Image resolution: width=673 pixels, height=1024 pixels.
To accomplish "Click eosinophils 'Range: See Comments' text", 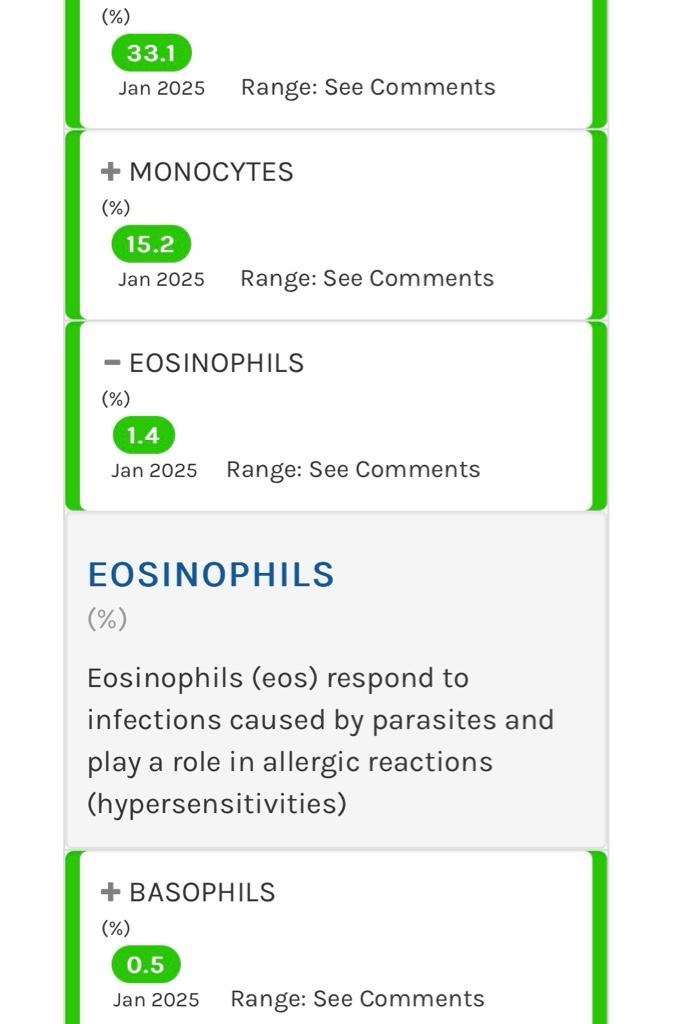I will pos(353,469).
